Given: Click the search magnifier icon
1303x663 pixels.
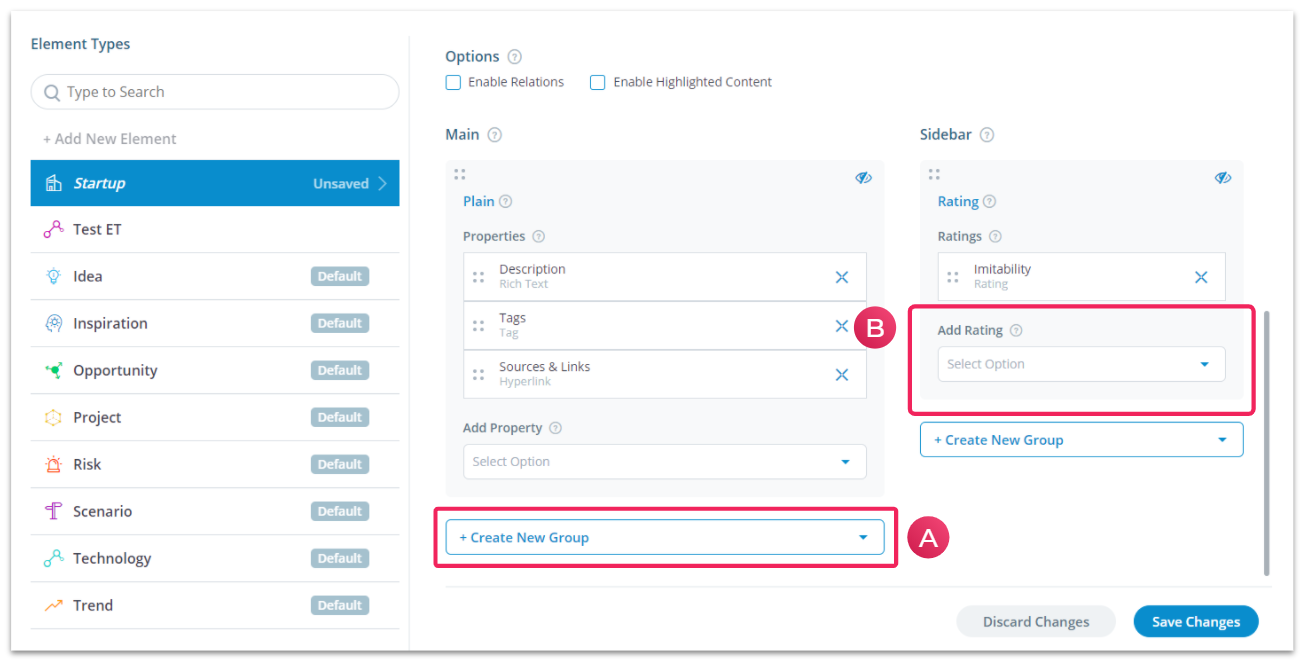Looking at the screenshot, I should pos(52,92).
